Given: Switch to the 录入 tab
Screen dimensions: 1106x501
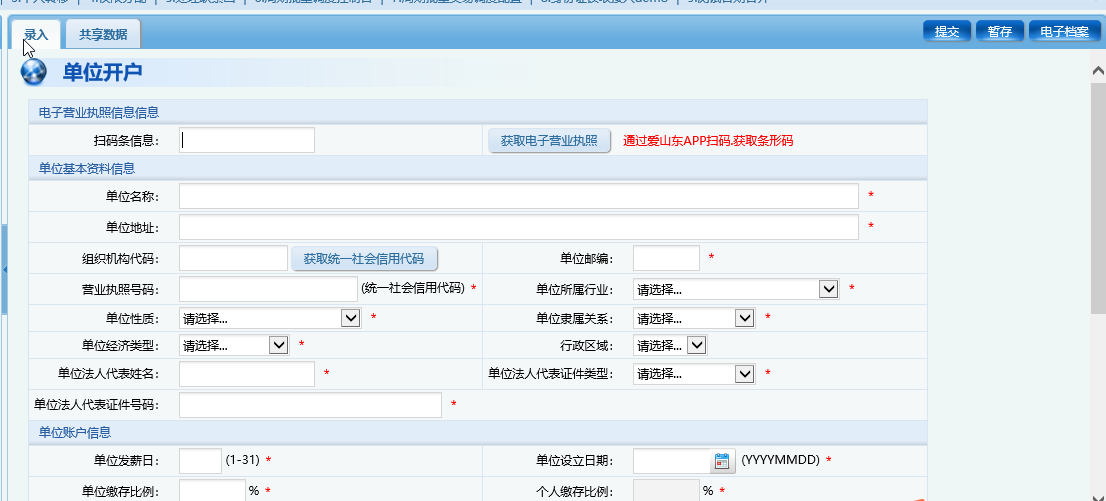Looking at the screenshot, I should point(36,34).
